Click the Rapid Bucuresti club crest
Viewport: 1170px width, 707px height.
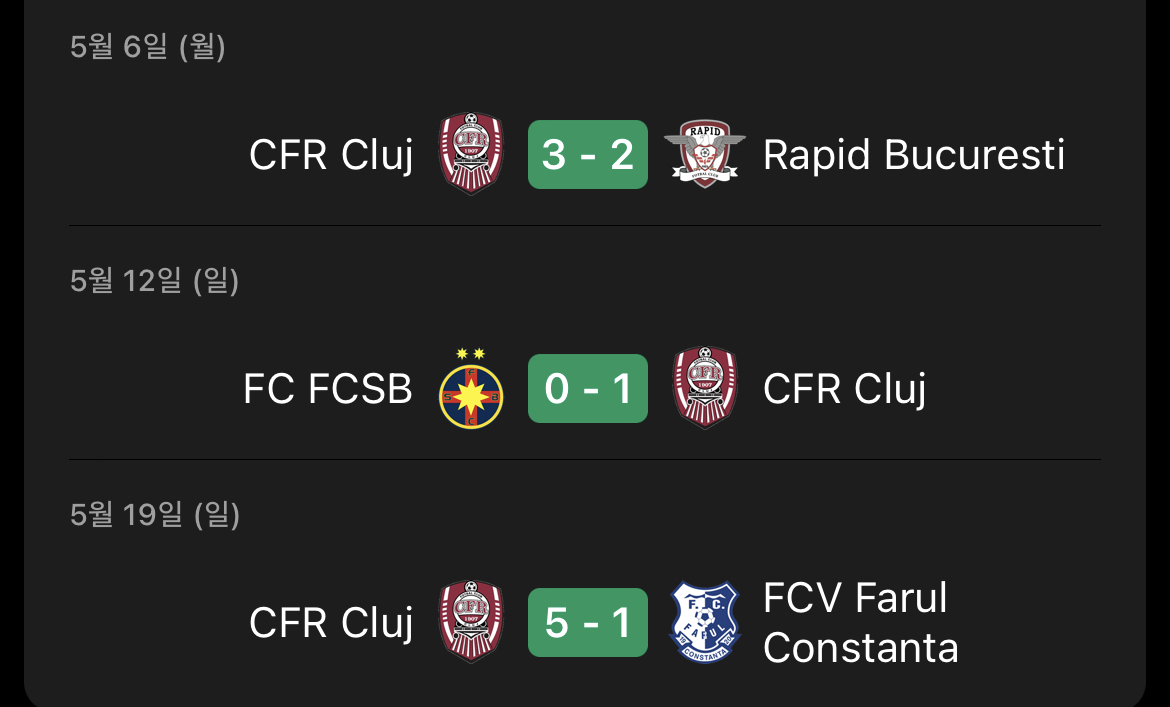click(704, 154)
